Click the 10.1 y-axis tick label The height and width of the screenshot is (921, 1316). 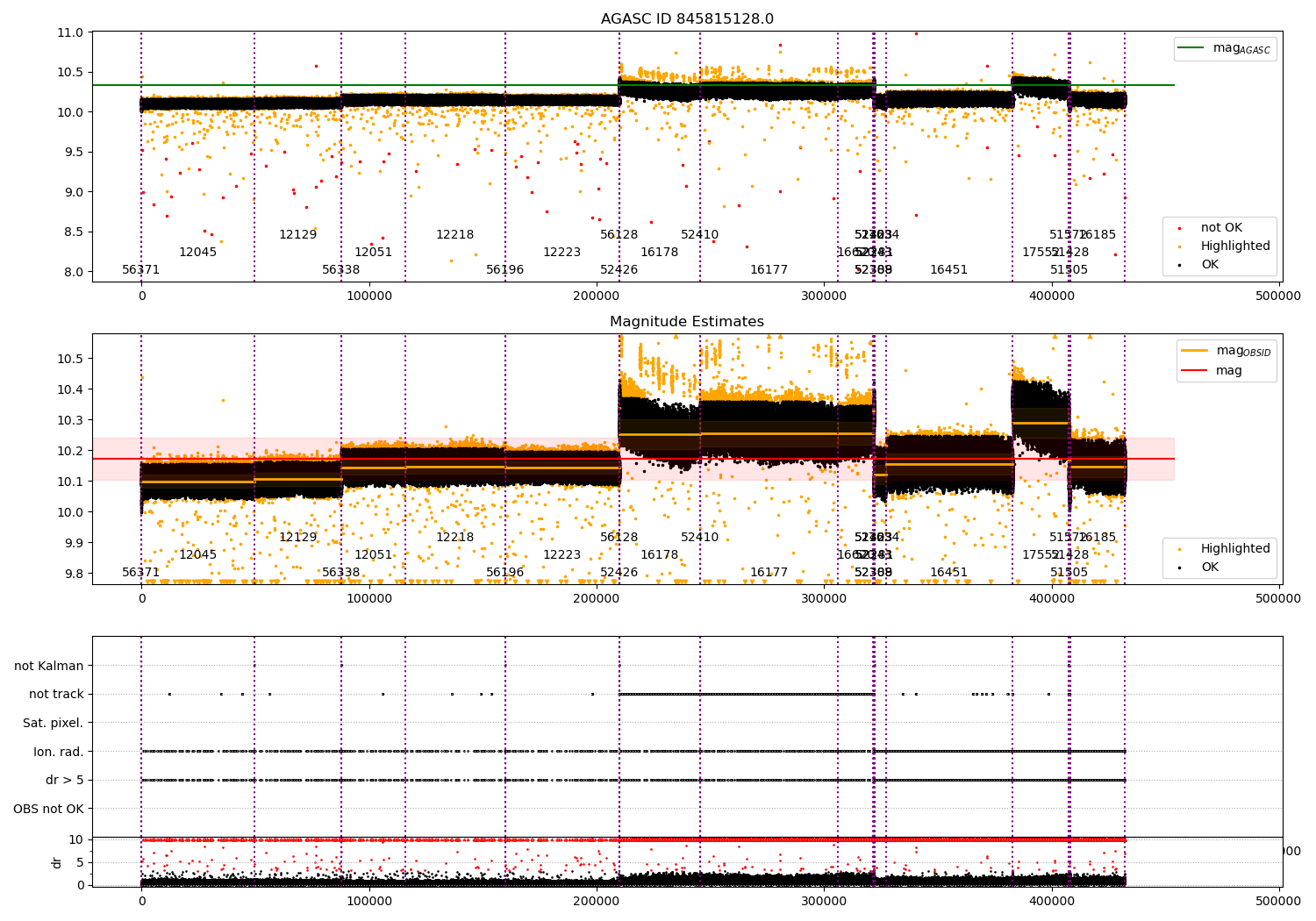tap(71, 482)
